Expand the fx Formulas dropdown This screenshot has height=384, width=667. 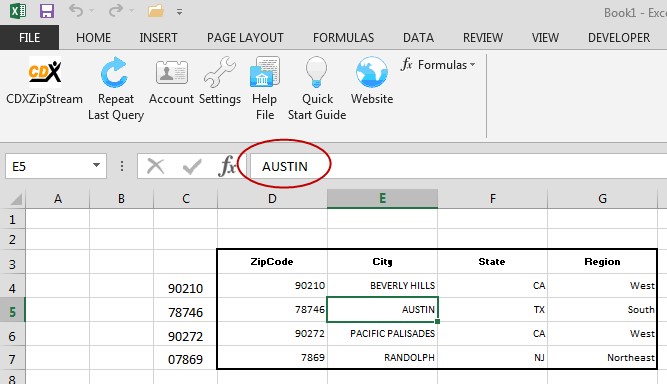click(x=438, y=65)
